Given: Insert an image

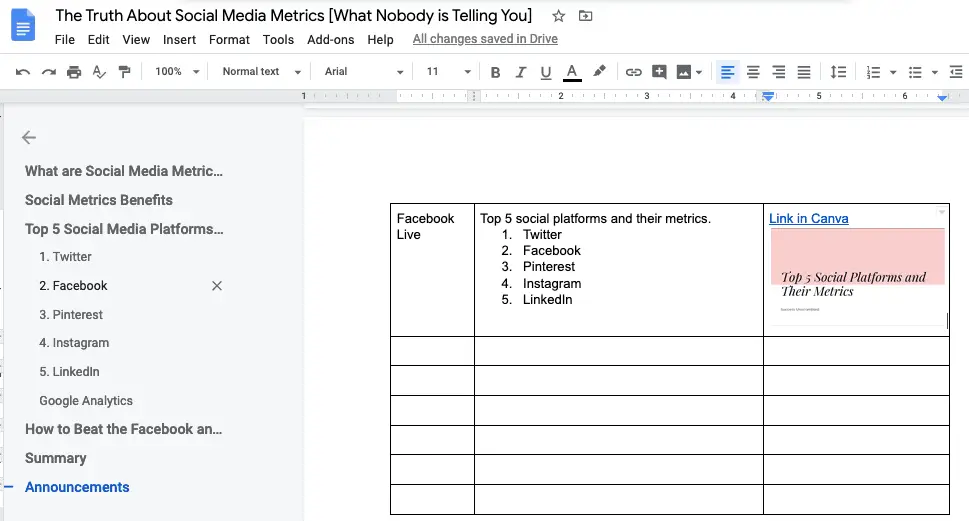Looking at the screenshot, I should coord(683,72).
